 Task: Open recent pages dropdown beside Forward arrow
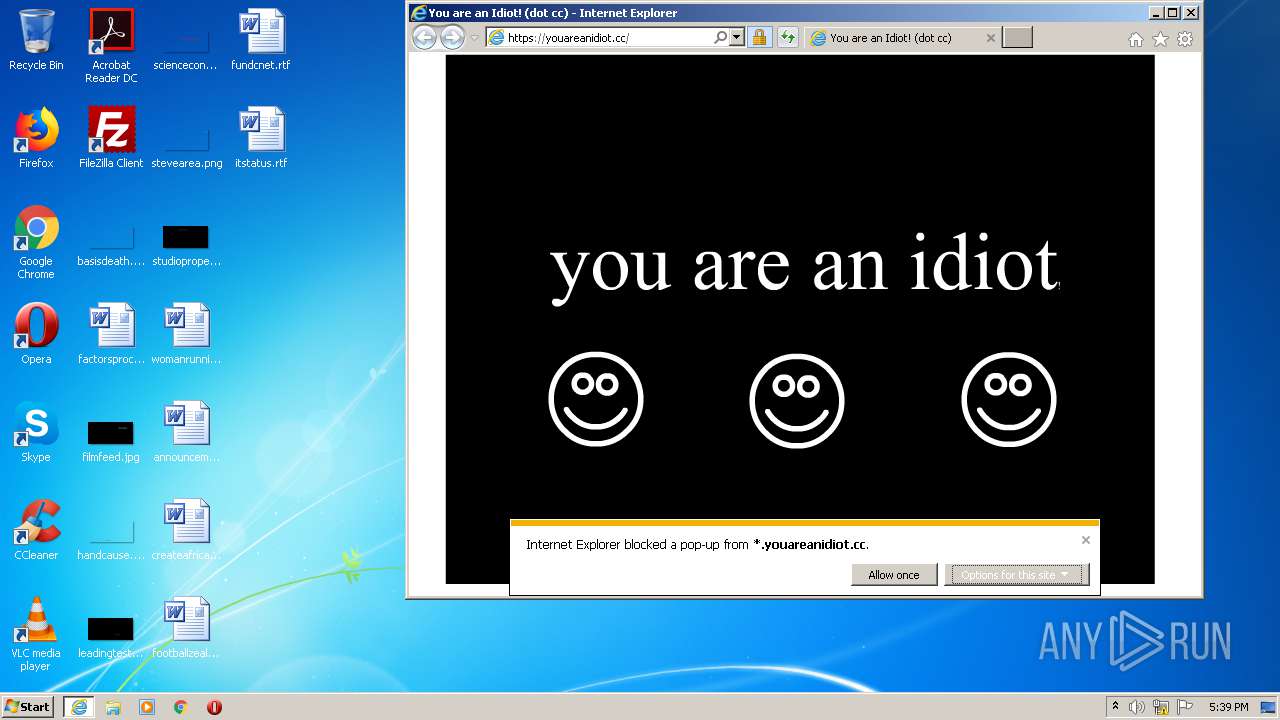point(474,38)
